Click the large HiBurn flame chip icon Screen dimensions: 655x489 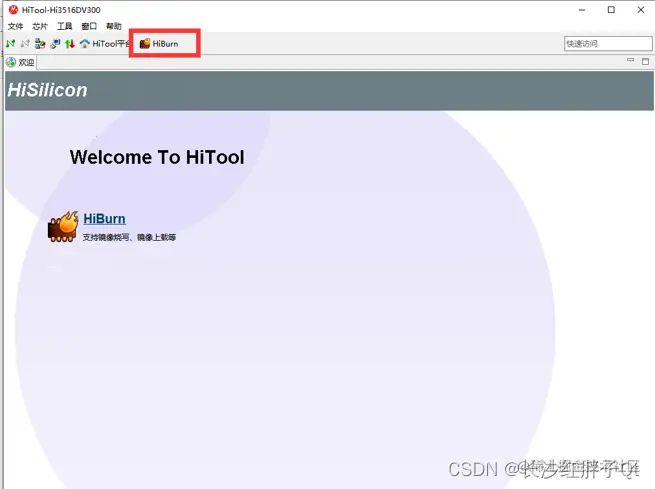pyautogui.click(x=63, y=227)
